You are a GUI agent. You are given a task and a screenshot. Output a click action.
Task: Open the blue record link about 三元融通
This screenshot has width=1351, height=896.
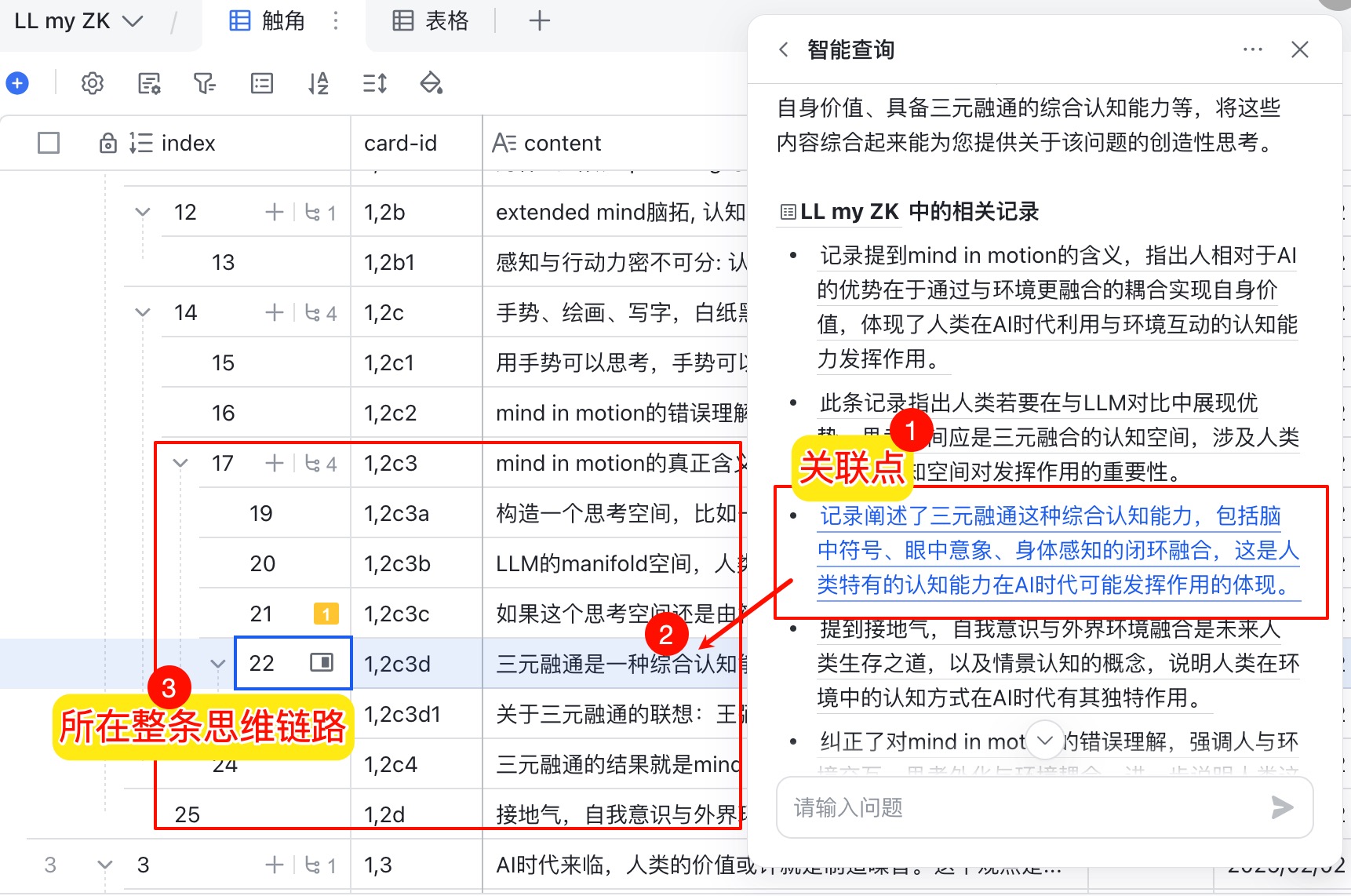coord(1058,550)
